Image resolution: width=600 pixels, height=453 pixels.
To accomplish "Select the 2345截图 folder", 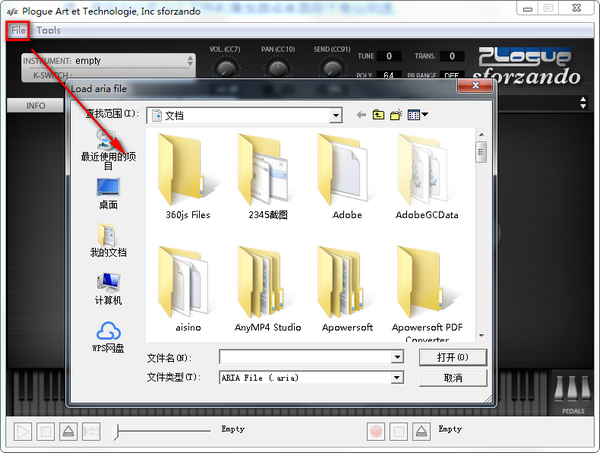I will click(268, 176).
